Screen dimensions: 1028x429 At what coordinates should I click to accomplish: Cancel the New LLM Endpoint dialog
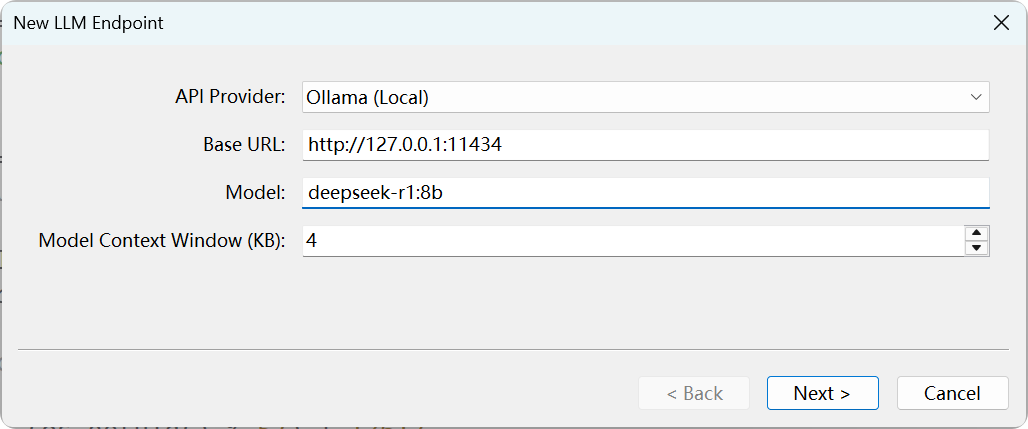click(x=951, y=393)
